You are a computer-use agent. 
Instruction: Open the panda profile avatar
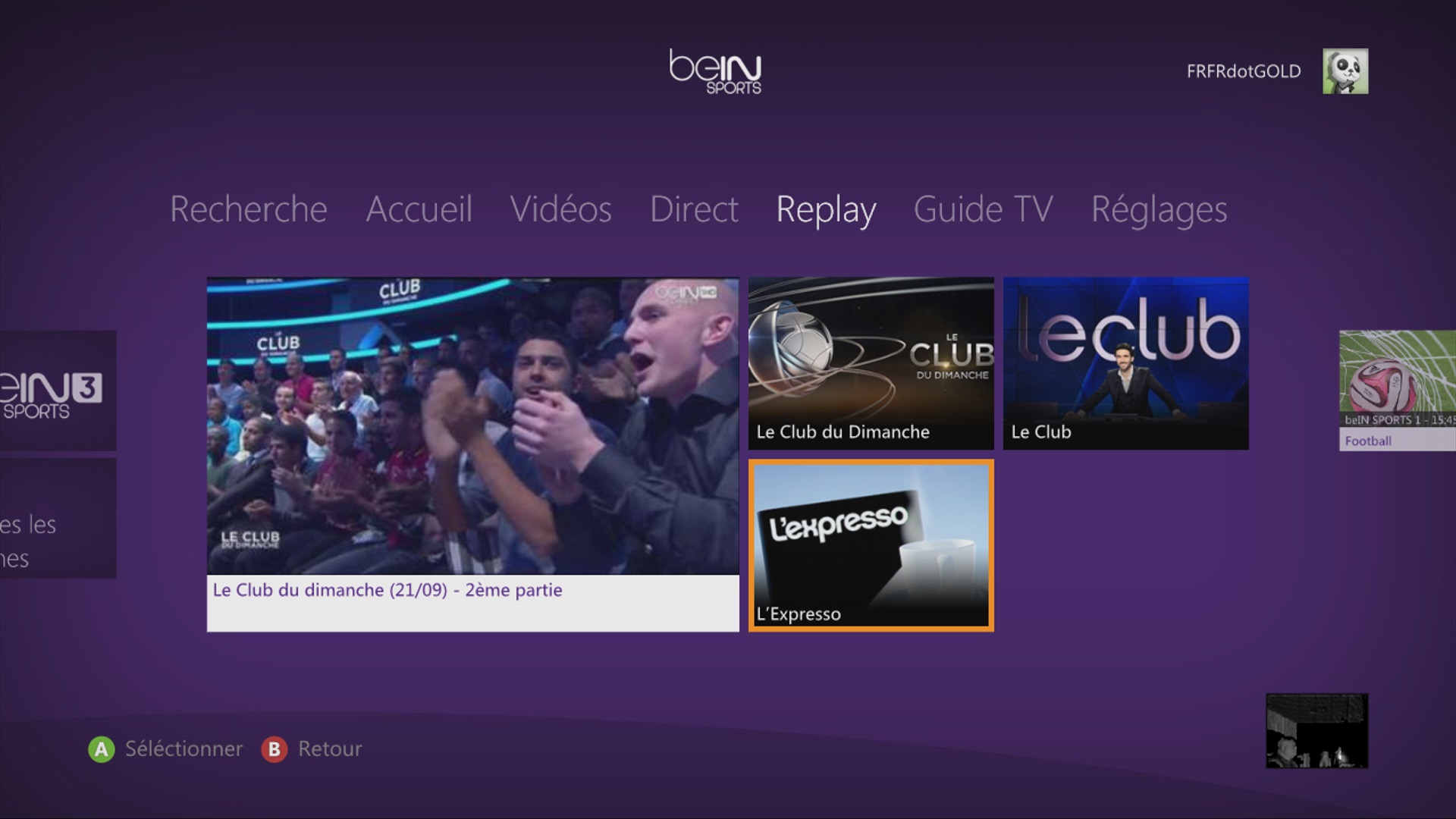(1345, 71)
